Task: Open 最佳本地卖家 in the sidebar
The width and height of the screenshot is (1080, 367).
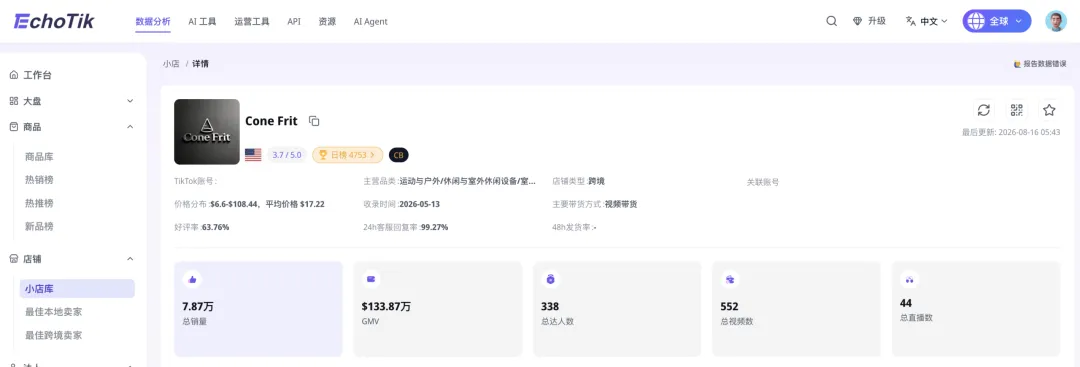Action: (x=54, y=312)
